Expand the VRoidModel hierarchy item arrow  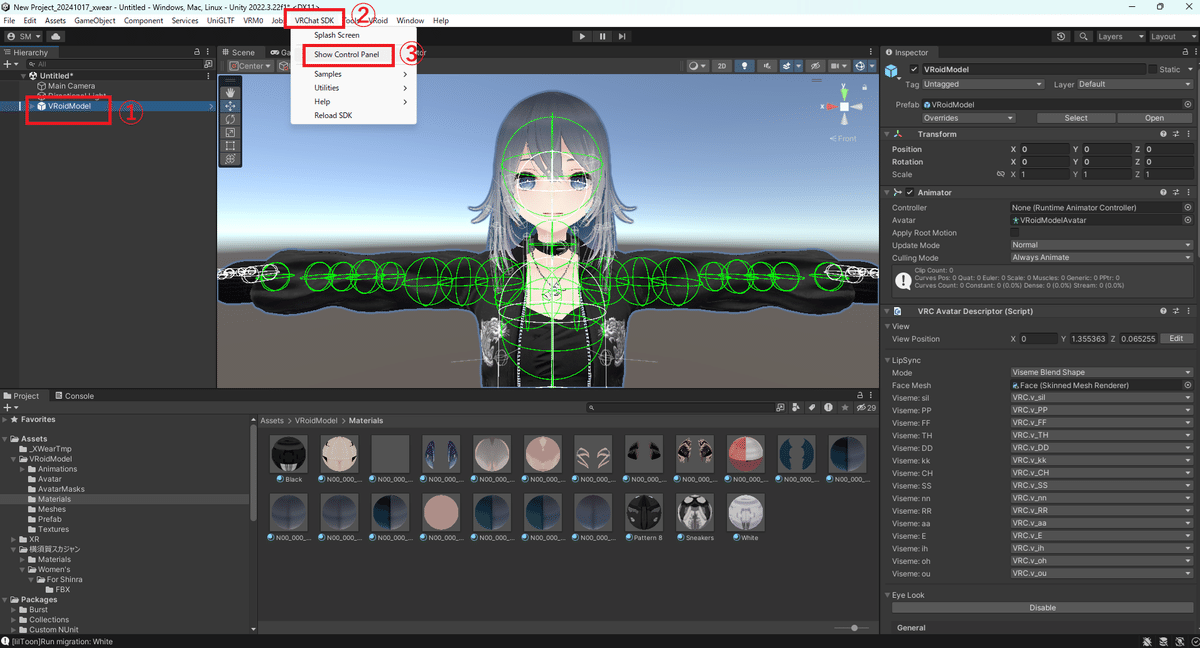[31, 106]
